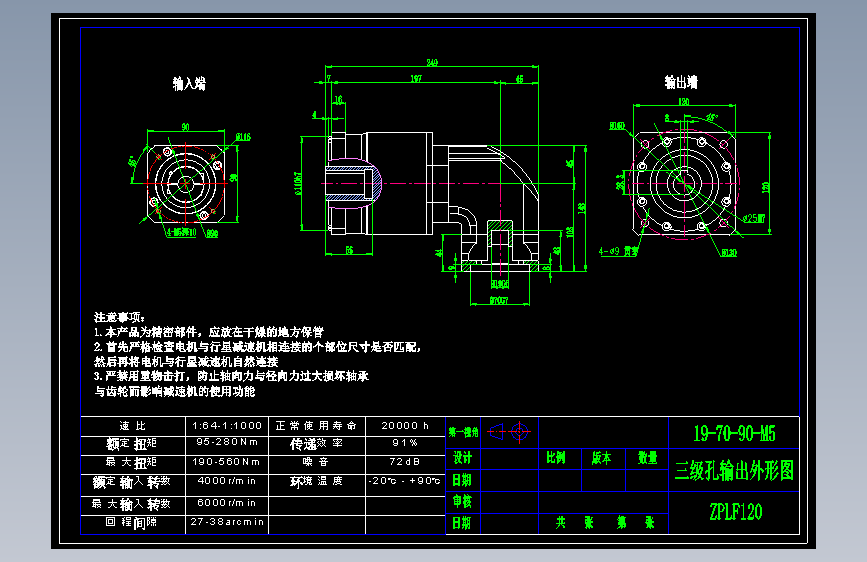
Task: Click the crosshair circle projection symbol
Action: pyautogui.click(x=520, y=431)
